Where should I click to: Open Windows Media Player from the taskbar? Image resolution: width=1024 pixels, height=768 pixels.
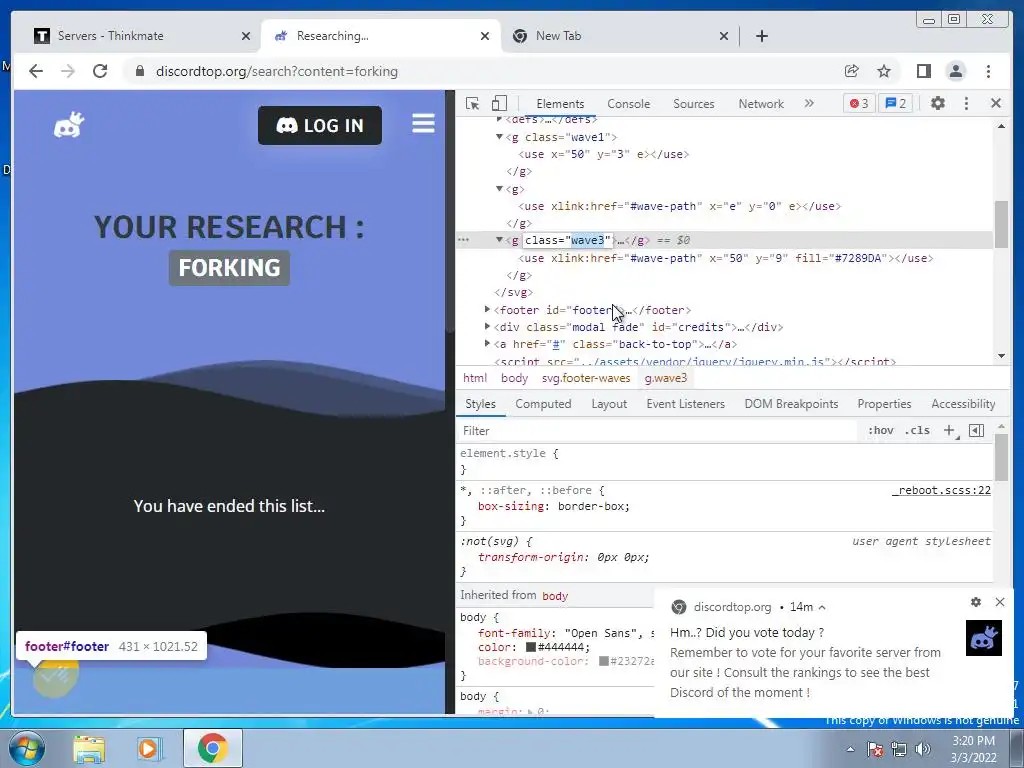pyautogui.click(x=149, y=748)
